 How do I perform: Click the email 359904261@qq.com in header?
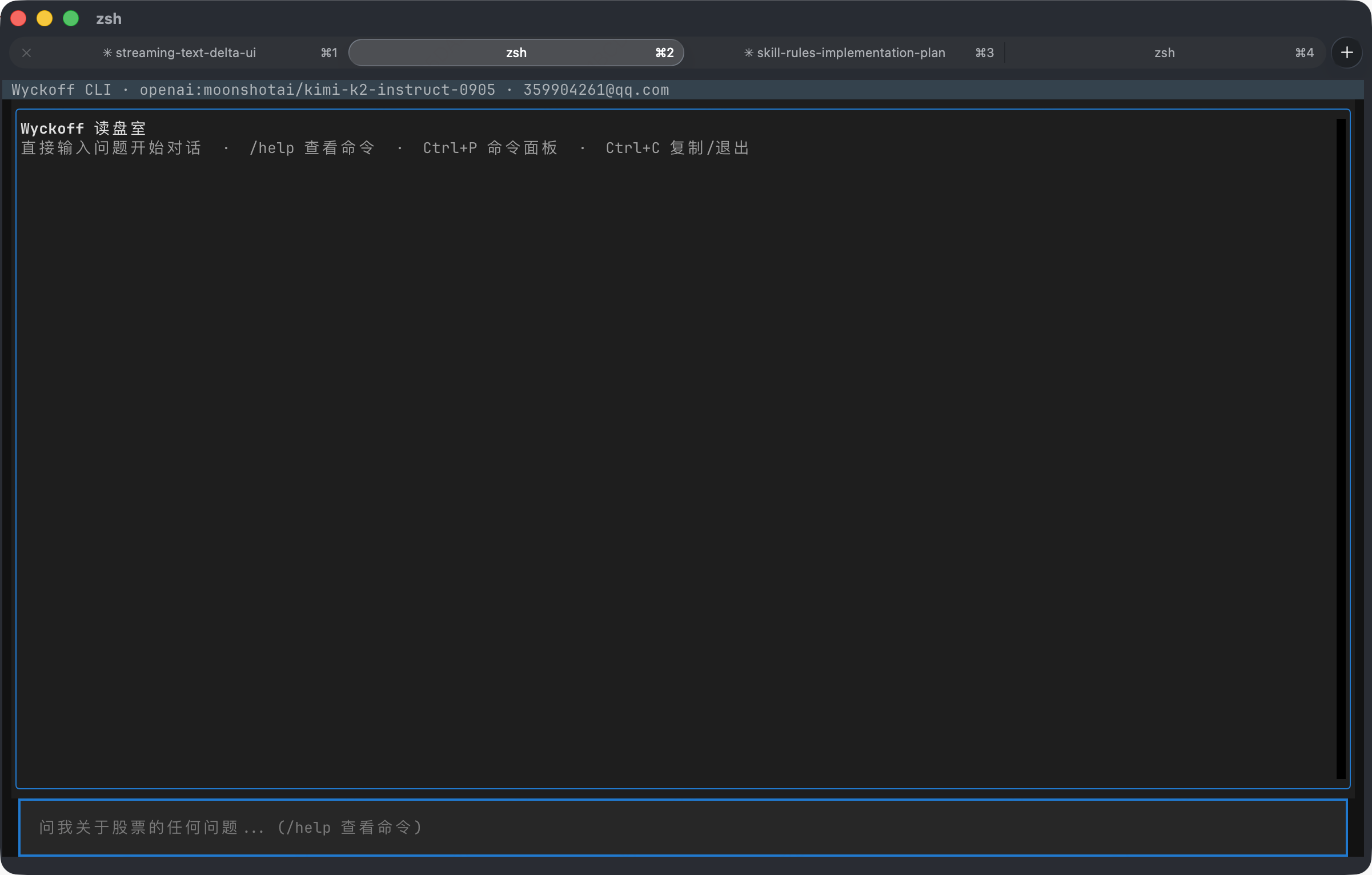[x=596, y=90]
